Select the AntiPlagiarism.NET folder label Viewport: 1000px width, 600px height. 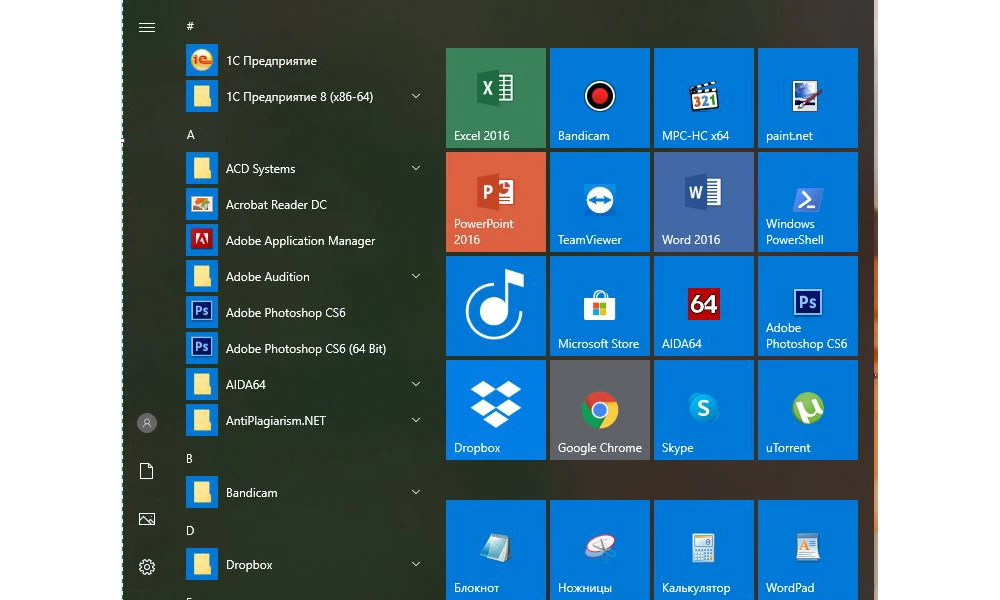[x=276, y=420]
